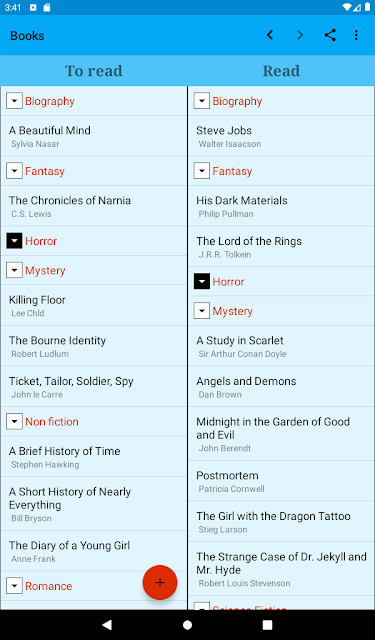Viewport: 375px width, 640px height.
Task: Expand the collapsed Horror group in To read
Action: [x=14, y=241]
